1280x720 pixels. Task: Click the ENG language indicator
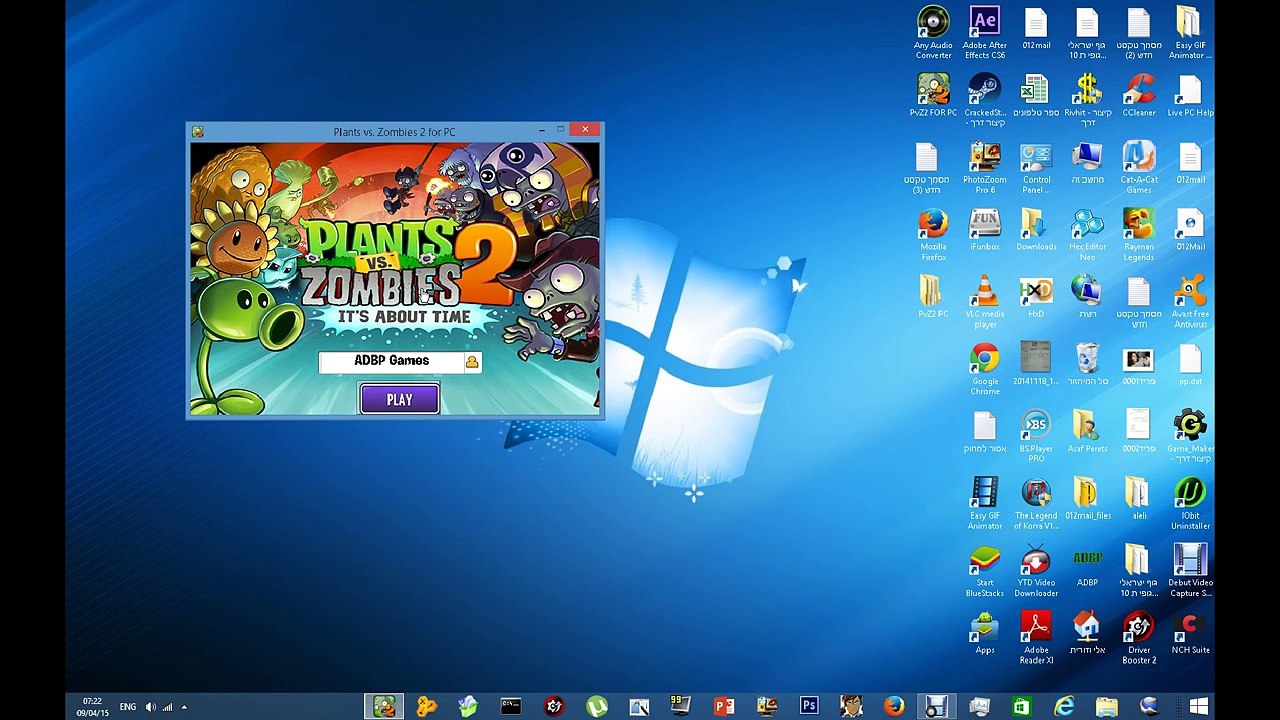128,707
